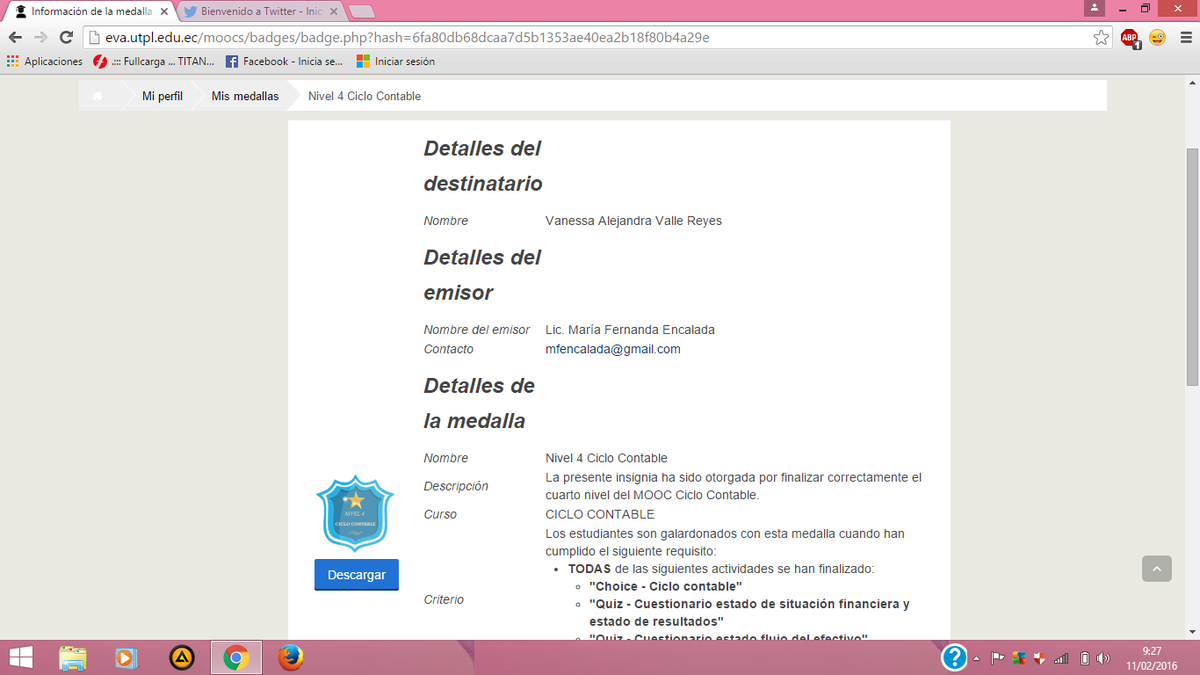
Task: Open the Windows Start button
Action: tap(20, 658)
